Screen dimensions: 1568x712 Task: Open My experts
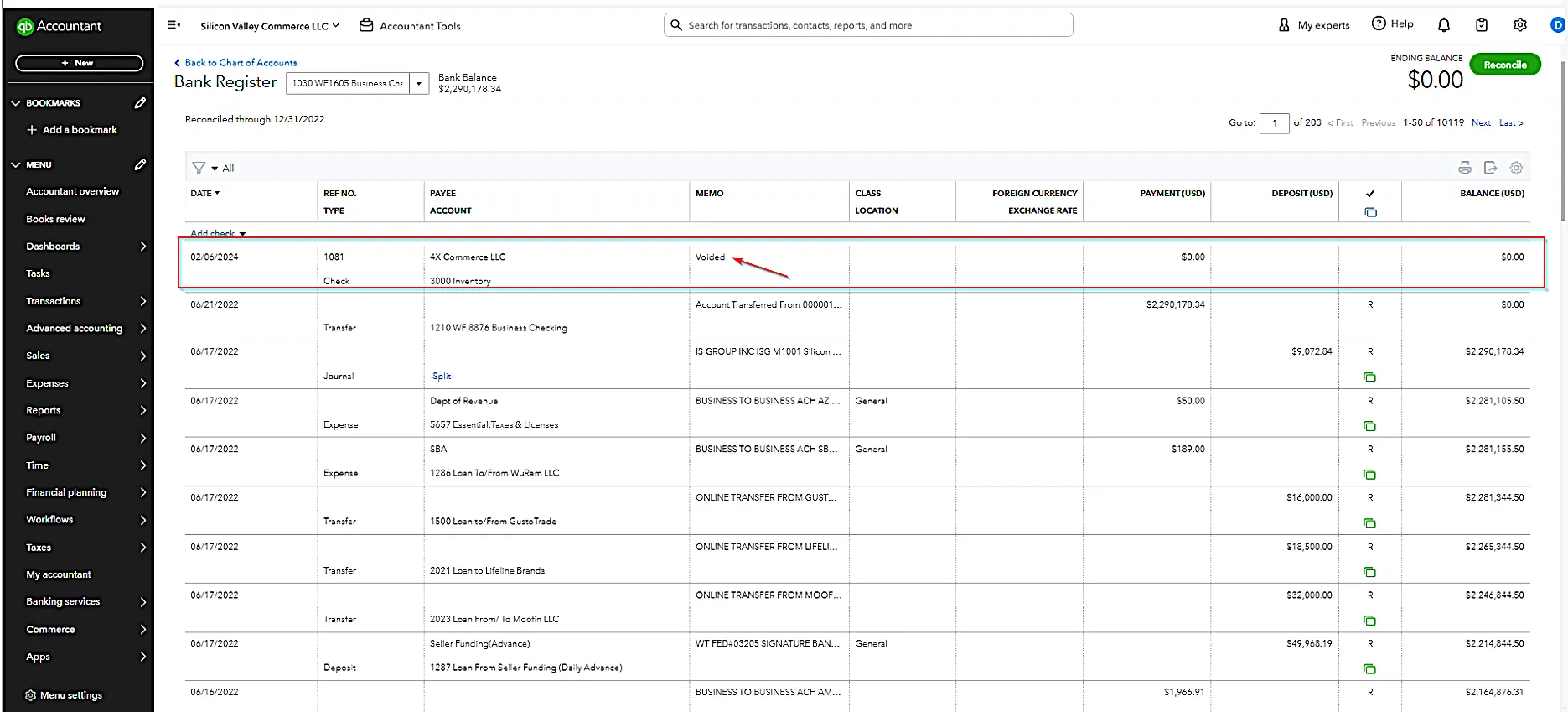click(x=1313, y=25)
